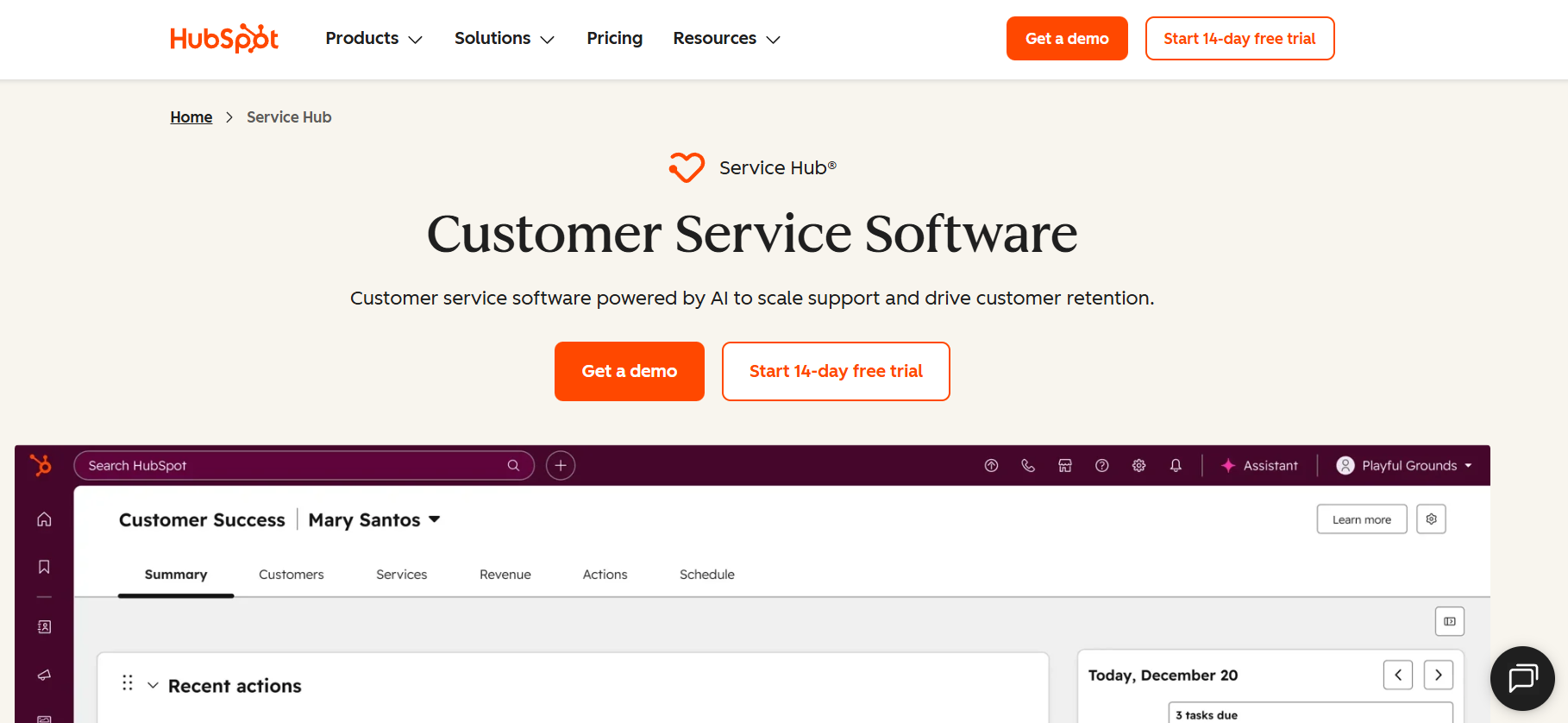
Task: Click the plus create button
Action: click(x=561, y=465)
